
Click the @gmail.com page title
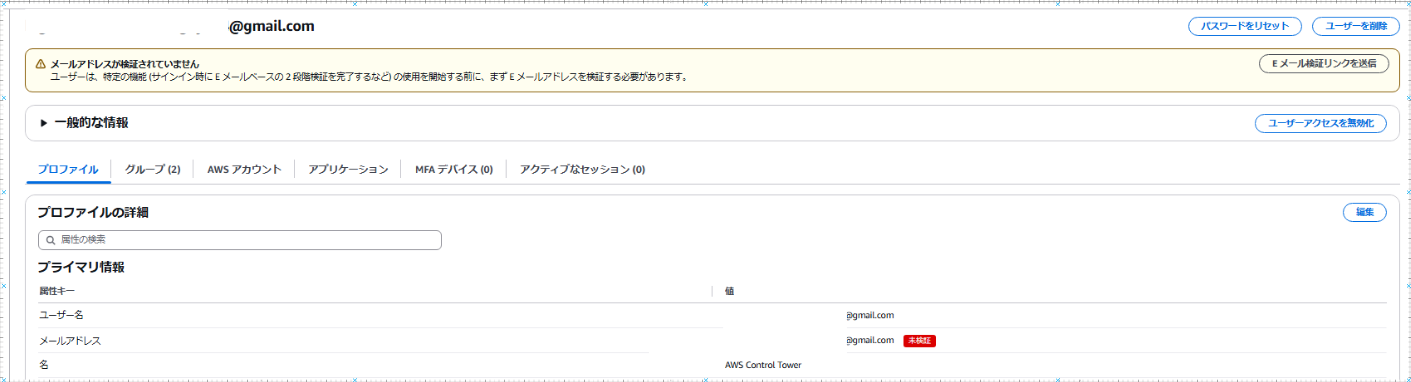(x=272, y=26)
